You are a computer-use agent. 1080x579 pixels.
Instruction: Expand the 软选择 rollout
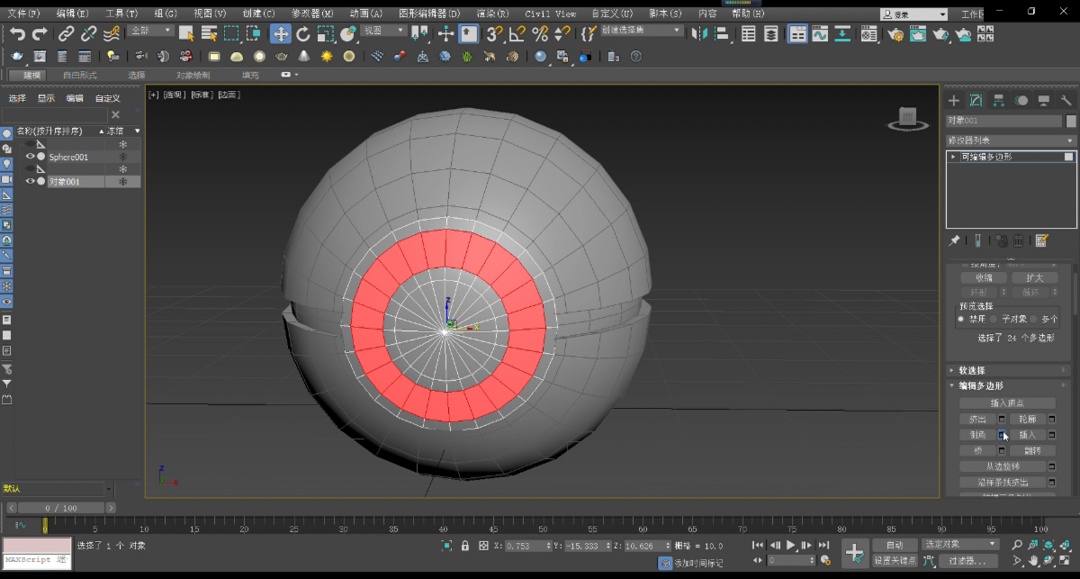(971, 370)
